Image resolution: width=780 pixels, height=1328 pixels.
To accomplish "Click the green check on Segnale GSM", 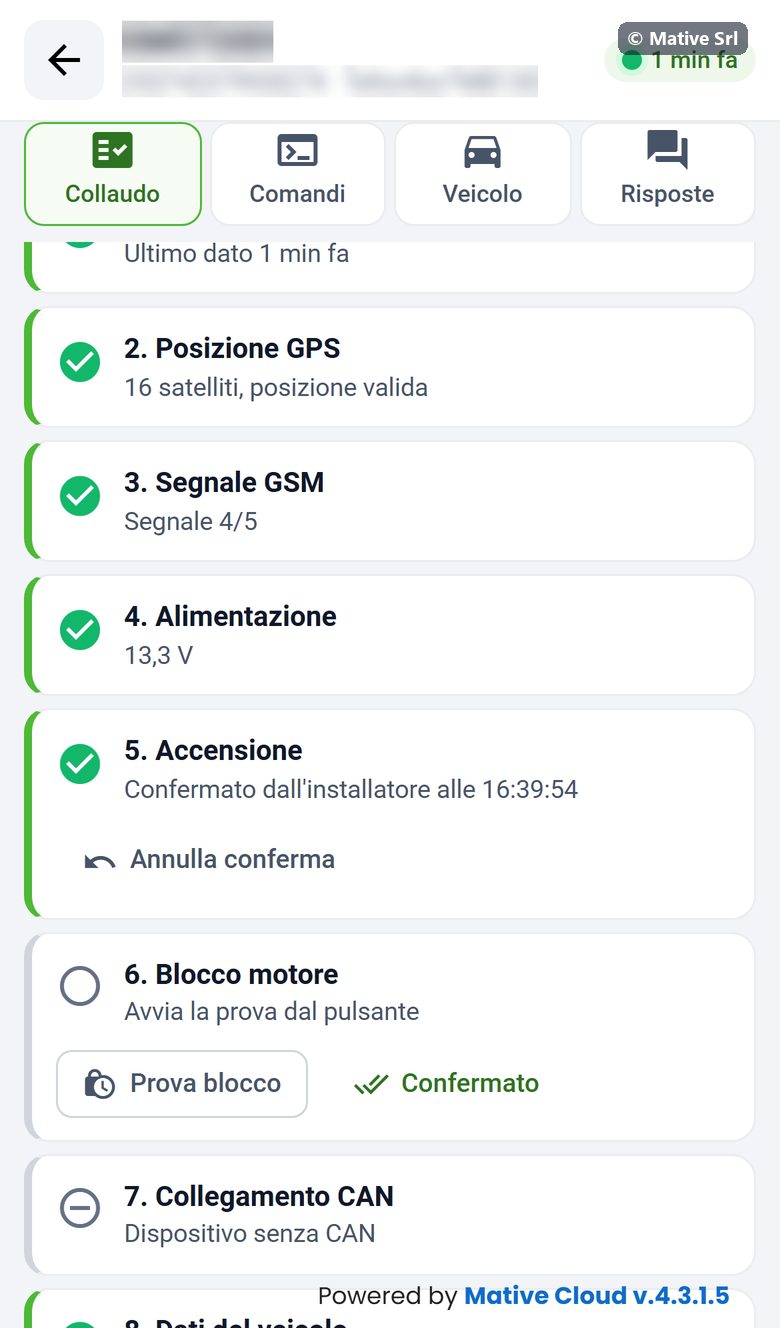I will tap(80, 496).
